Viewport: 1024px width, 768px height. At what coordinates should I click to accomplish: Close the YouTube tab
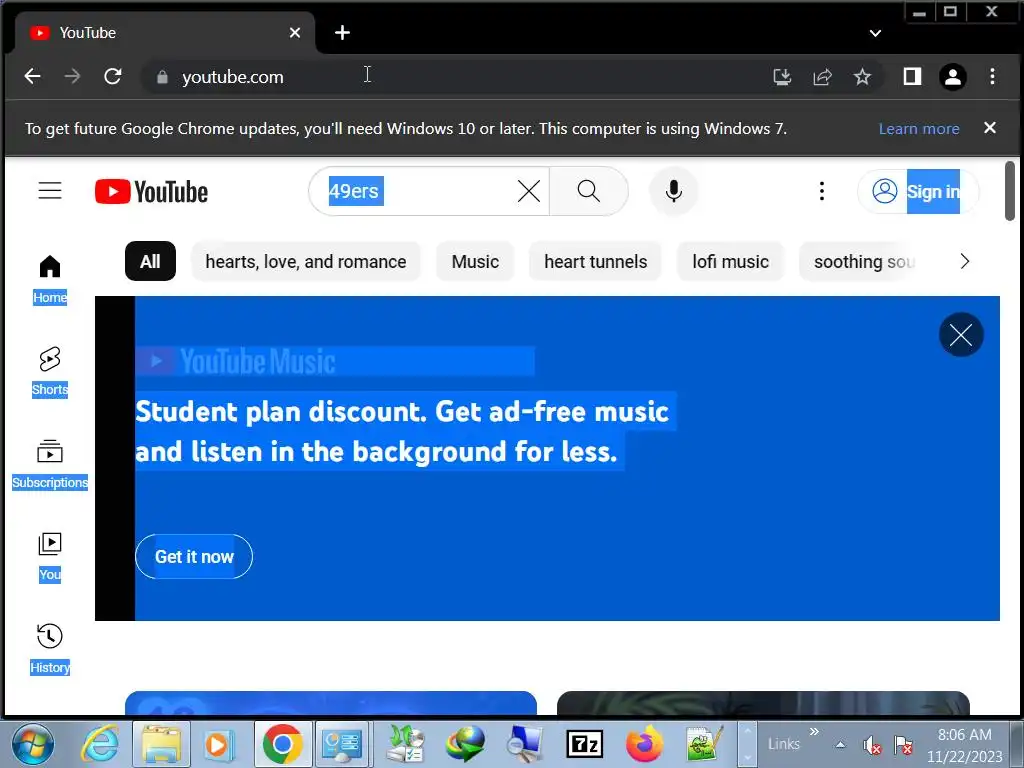295,33
